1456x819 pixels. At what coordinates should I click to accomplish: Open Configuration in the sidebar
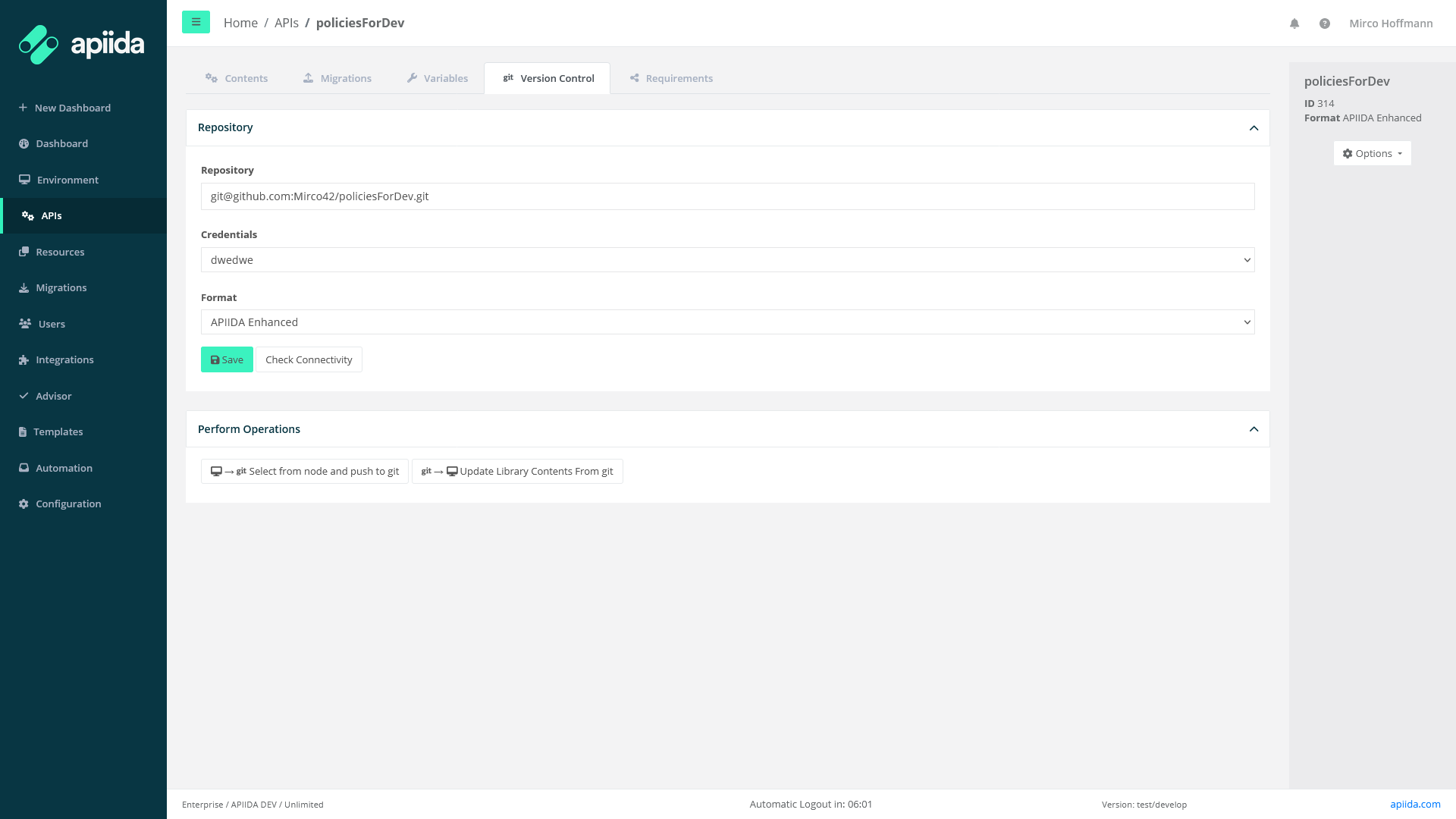[x=68, y=504]
